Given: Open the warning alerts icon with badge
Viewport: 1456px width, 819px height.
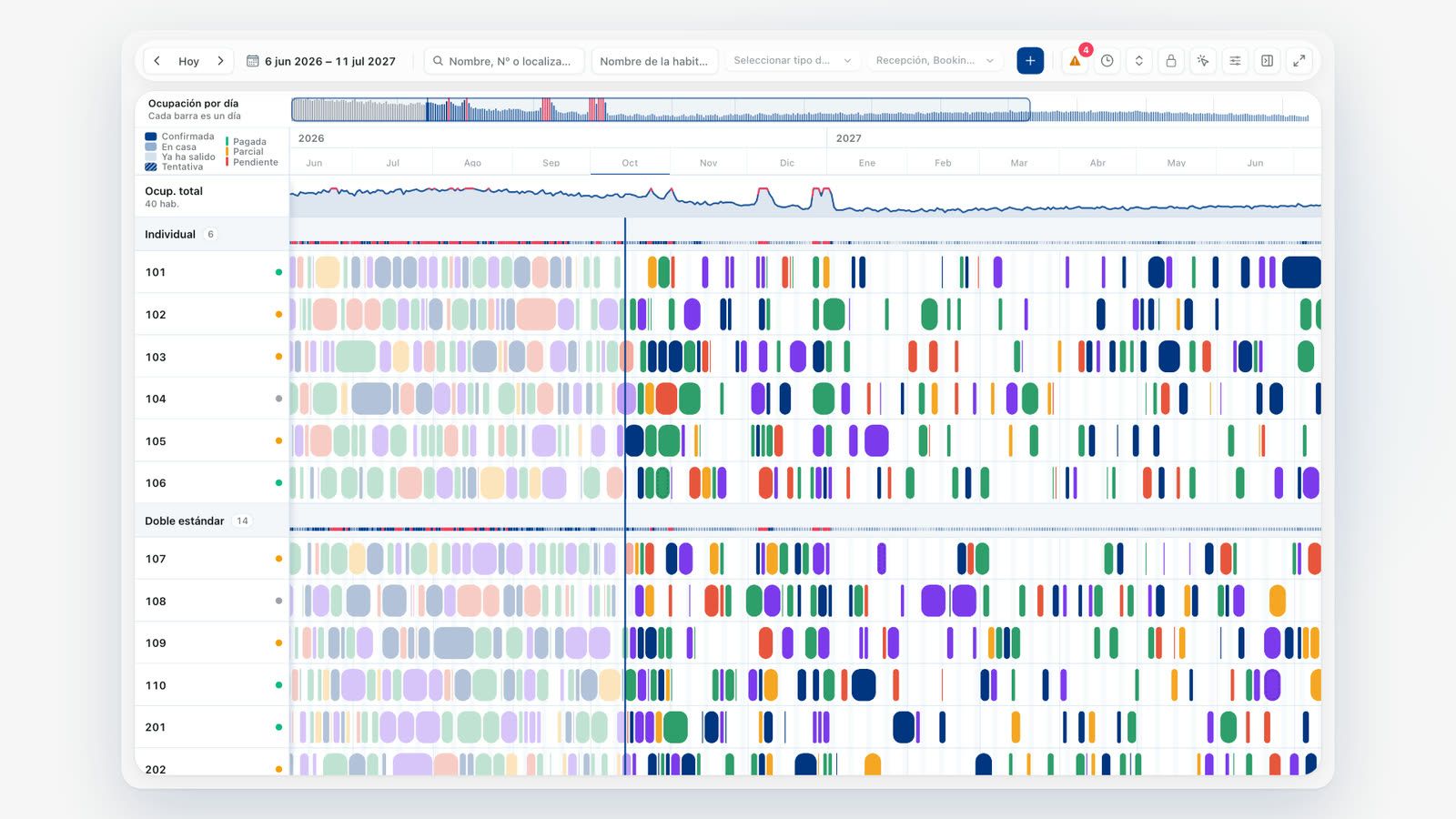Looking at the screenshot, I should pos(1076,61).
